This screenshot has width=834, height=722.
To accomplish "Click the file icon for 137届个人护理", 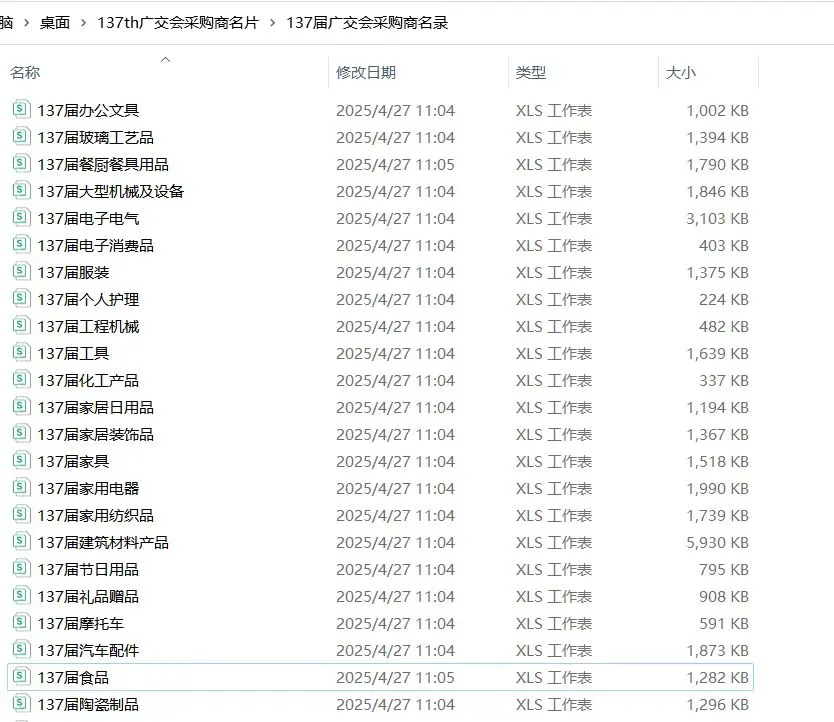I will click(21, 298).
